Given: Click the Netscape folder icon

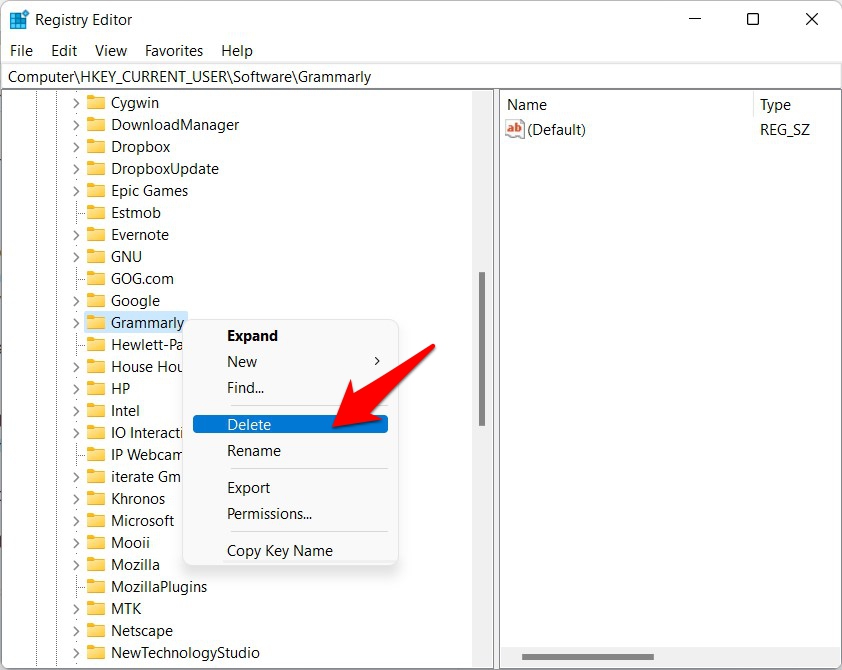Looking at the screenshot, I should [x=96, y=631].
